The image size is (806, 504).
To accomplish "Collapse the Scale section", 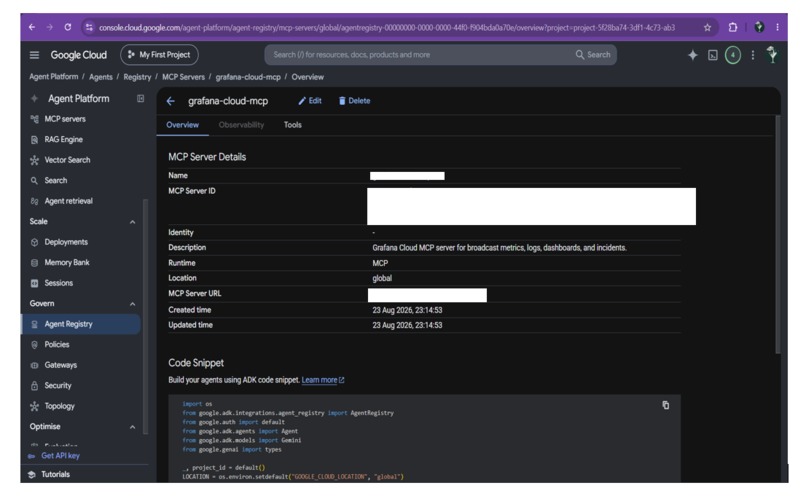I will [x=133, y=222].
